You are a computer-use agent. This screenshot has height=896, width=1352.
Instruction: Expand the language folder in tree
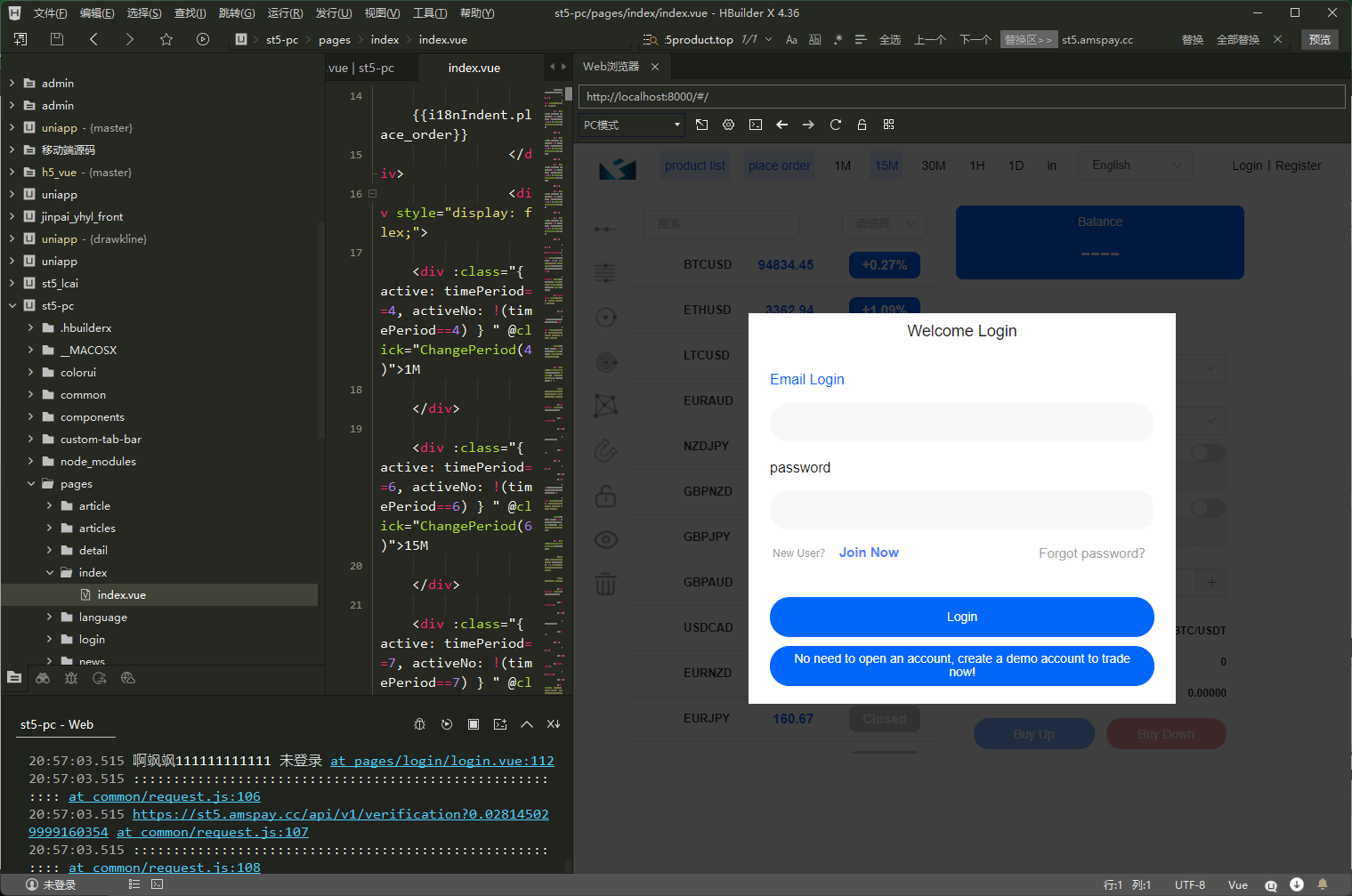pyautogui.click(x=49, y=617)
